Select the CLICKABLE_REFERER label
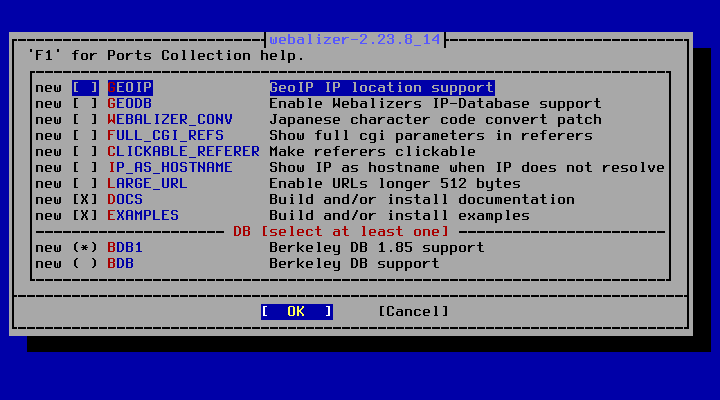 184,152
